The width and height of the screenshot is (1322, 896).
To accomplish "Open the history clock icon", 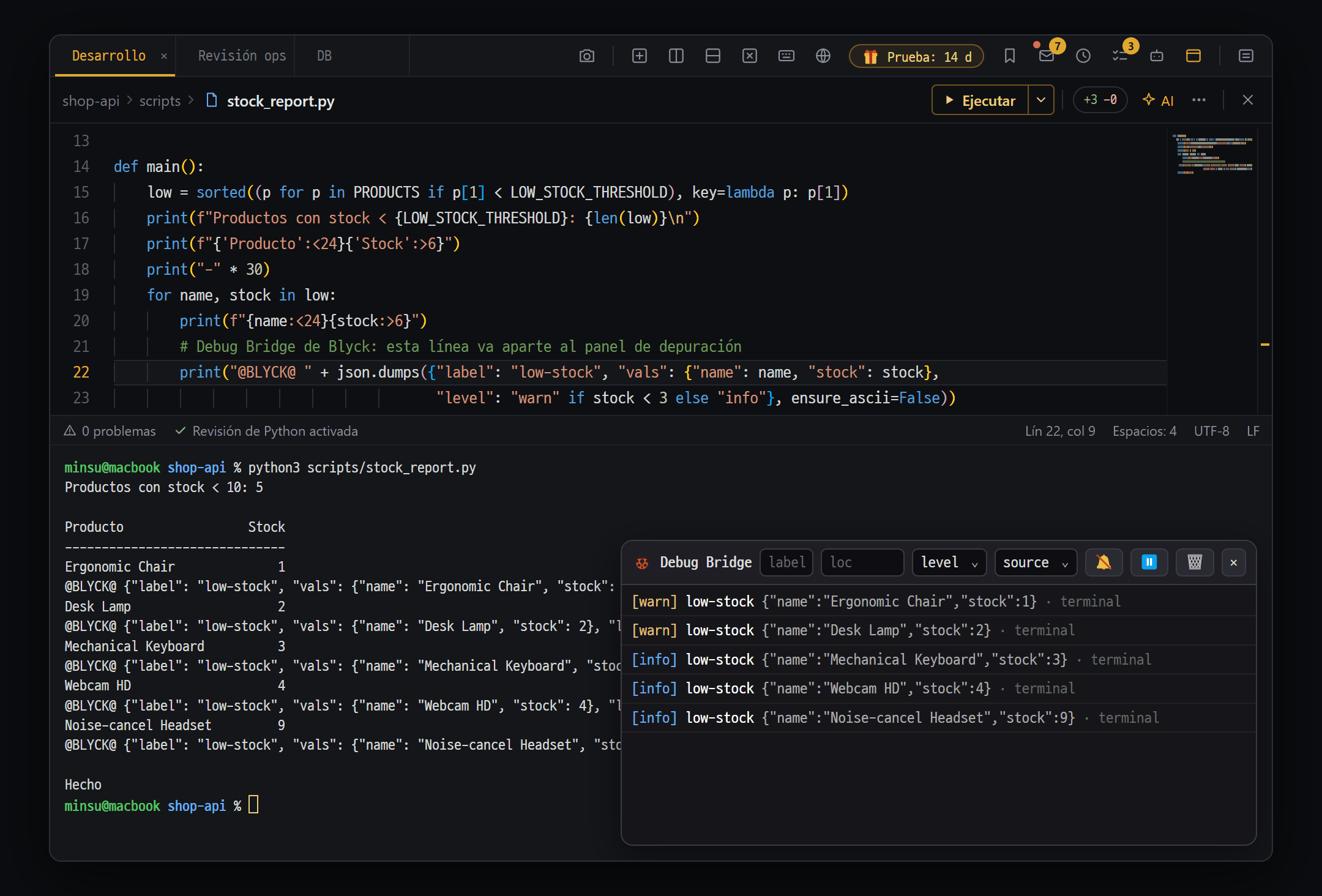I will point(1083,56).
